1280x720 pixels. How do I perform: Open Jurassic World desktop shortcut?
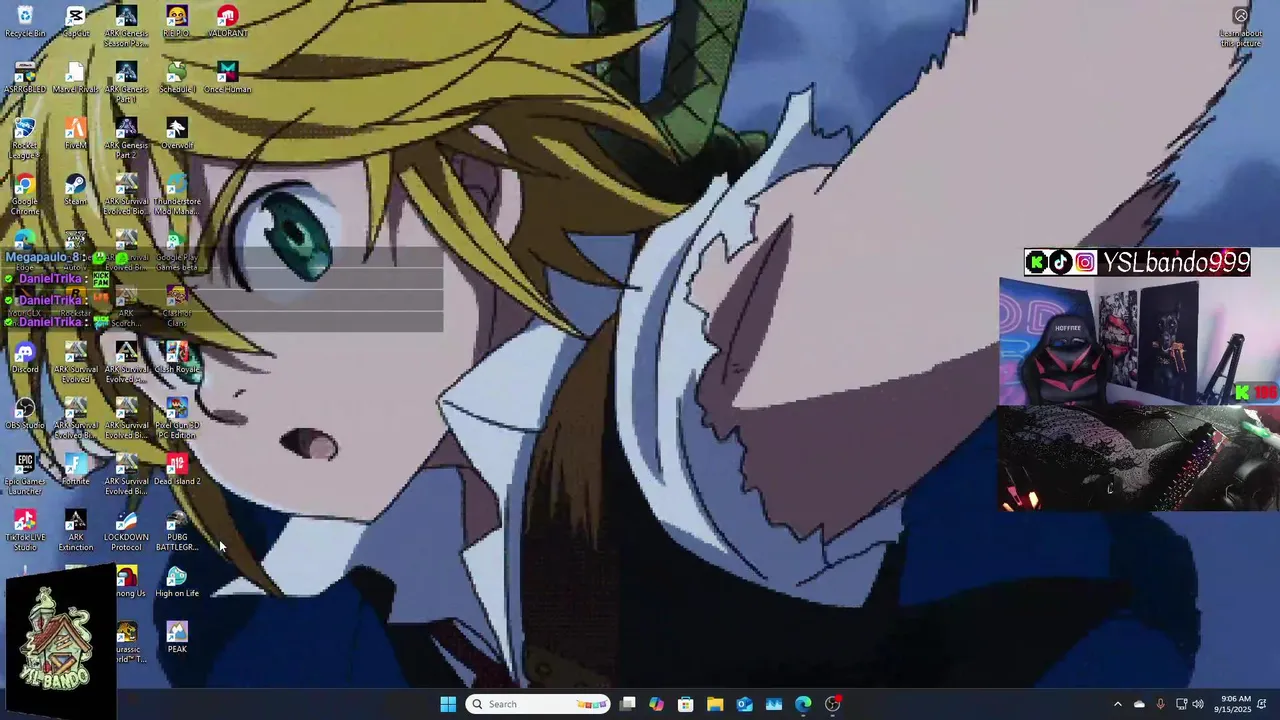pyautogui.click(x=128, y=641)
